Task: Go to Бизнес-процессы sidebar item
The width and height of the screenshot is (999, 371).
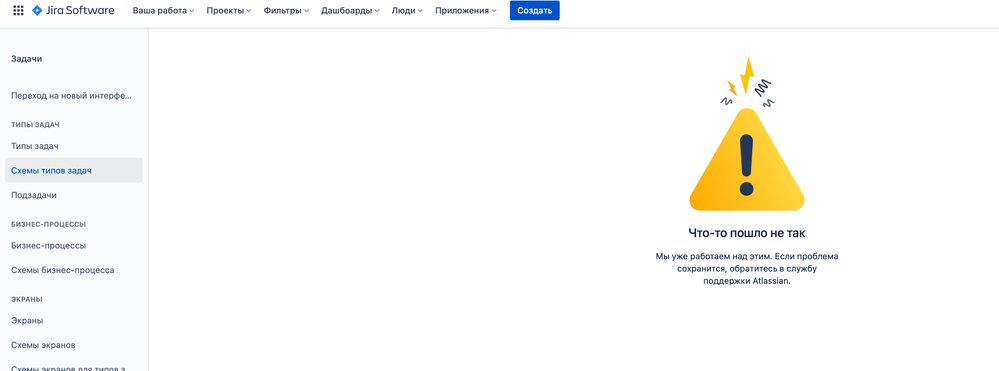Action: 73,245
